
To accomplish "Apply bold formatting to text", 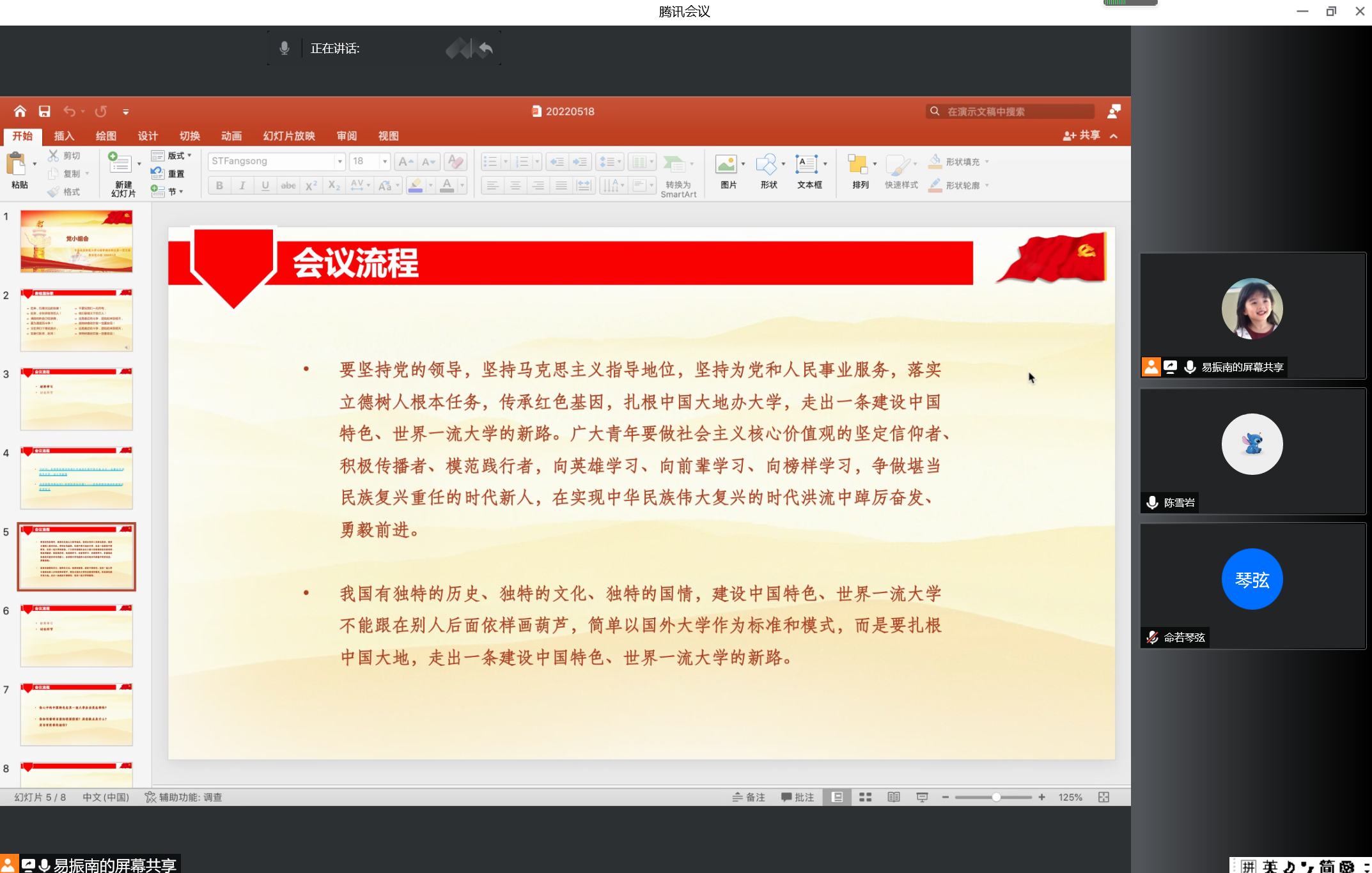I will (x=219, y=185).
